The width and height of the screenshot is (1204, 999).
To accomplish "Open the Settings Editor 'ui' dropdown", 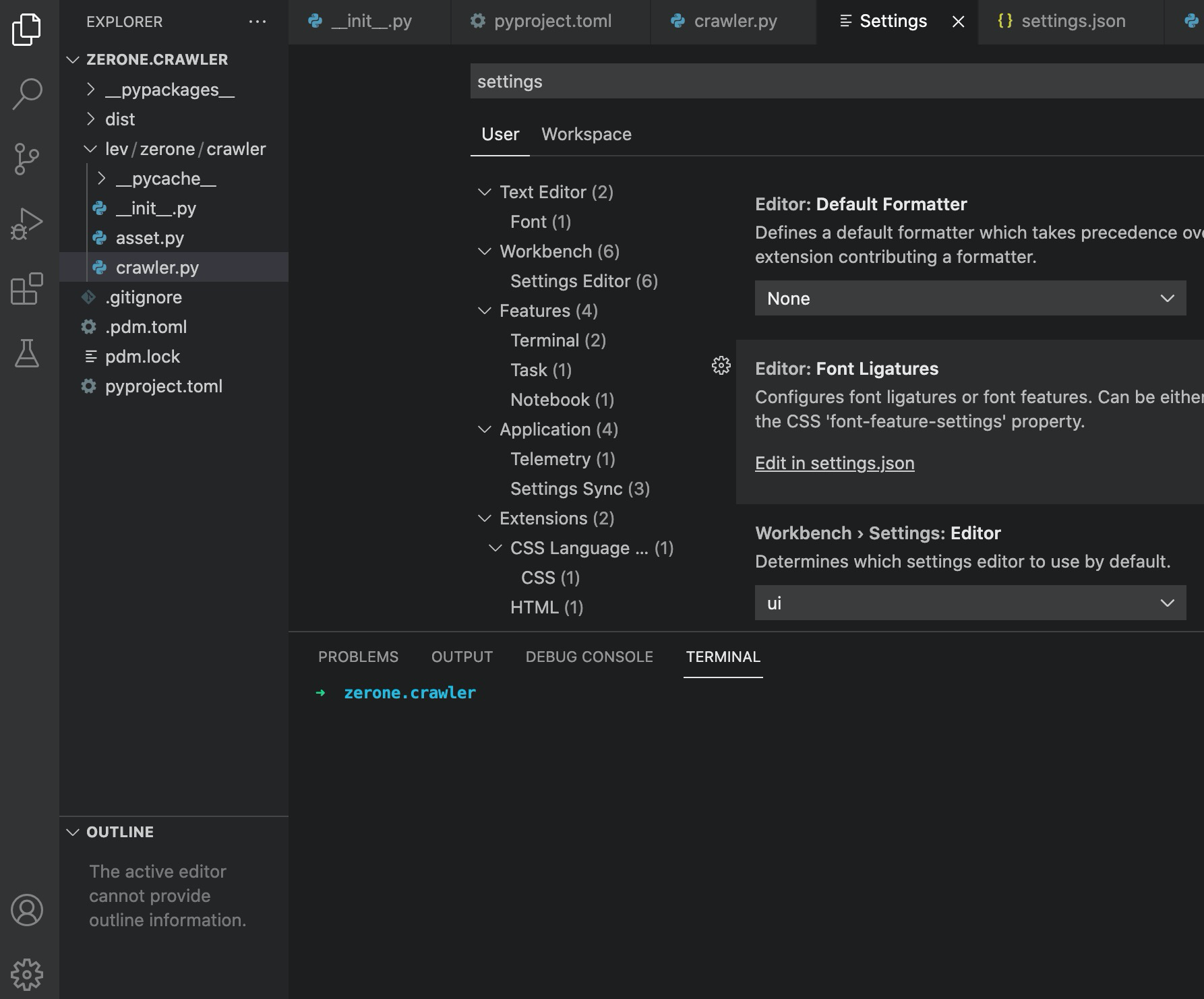I will [969, 603].
